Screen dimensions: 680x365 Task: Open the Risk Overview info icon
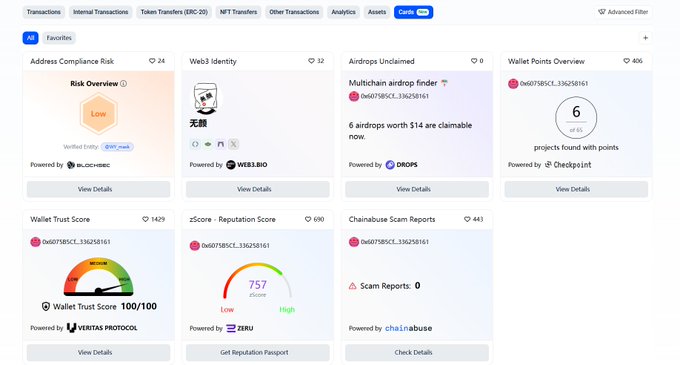pos(124,84)
